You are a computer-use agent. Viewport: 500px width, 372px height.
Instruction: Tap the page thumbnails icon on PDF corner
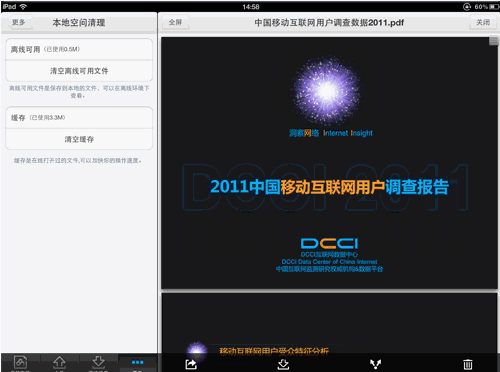click(493, 41)
